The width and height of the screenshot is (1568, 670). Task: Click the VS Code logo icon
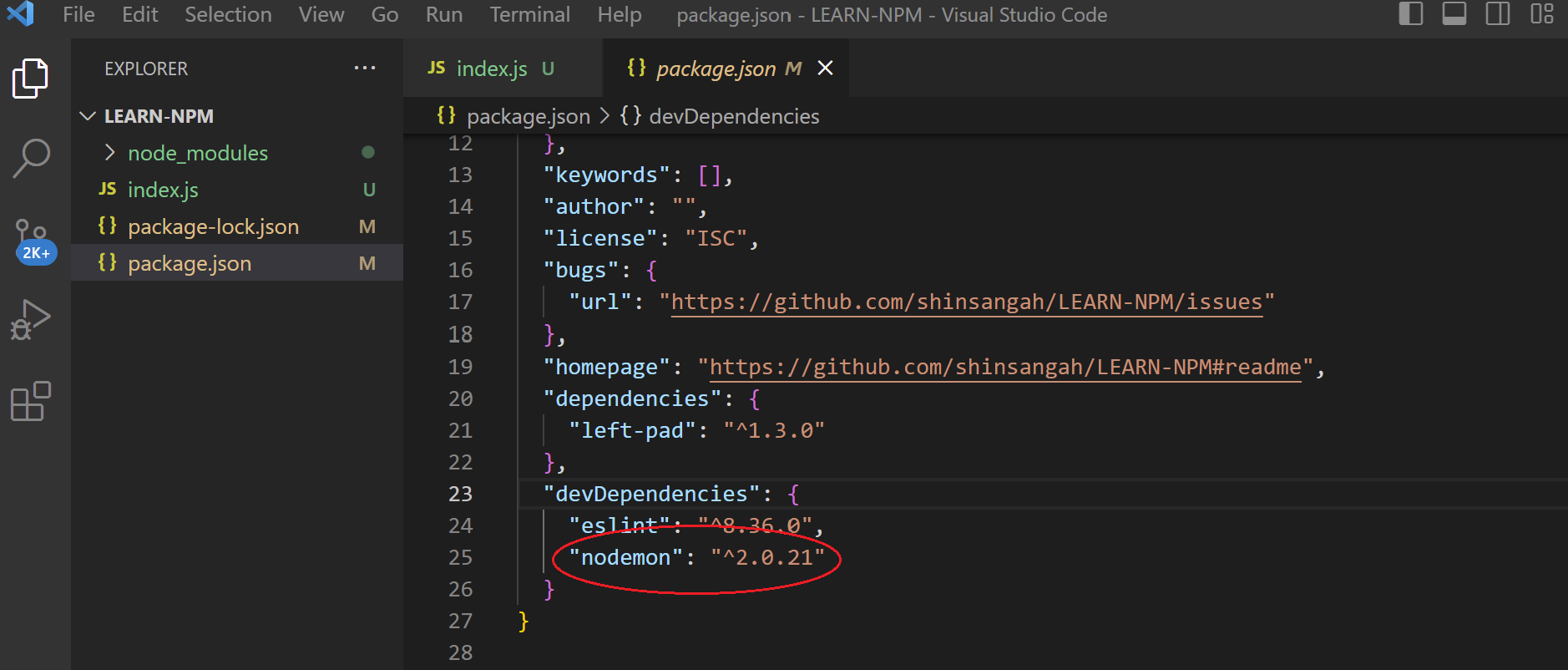point(21,13)
